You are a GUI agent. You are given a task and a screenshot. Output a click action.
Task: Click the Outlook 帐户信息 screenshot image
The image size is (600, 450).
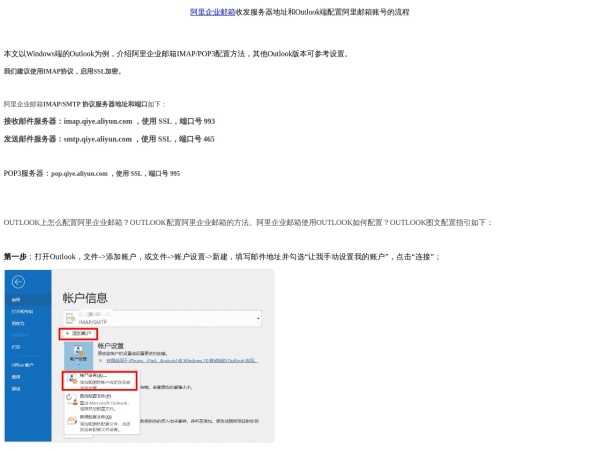139,356
